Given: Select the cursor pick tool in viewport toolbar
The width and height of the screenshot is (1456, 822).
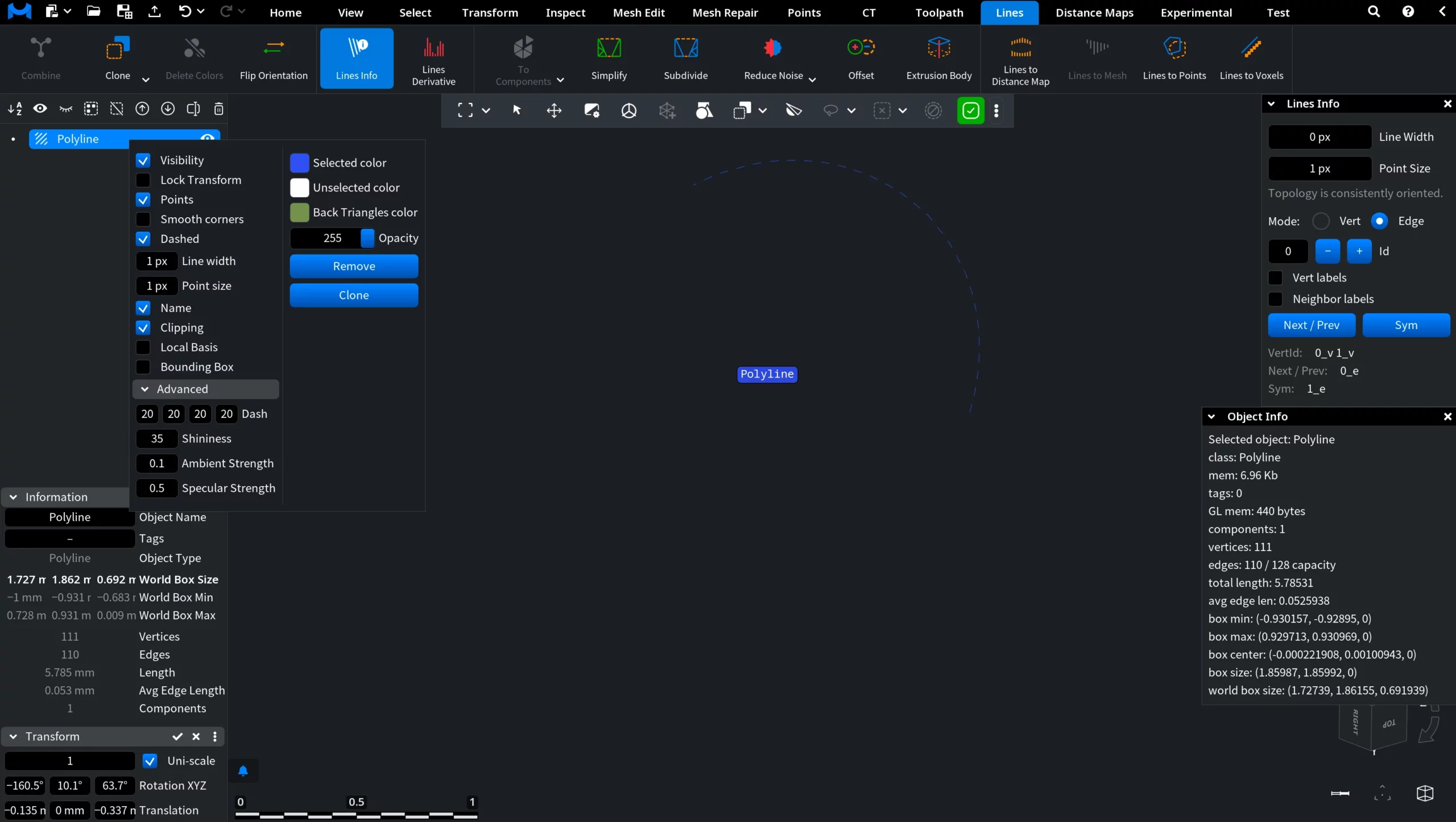Looking at the screenshot, I should [x=517, y=110].
